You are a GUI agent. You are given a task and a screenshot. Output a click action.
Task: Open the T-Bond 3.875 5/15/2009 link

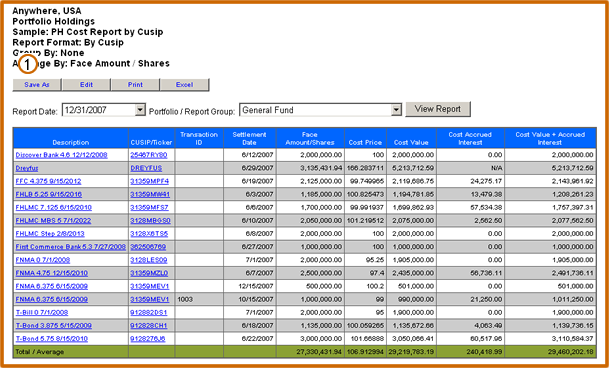pos(54,326)
